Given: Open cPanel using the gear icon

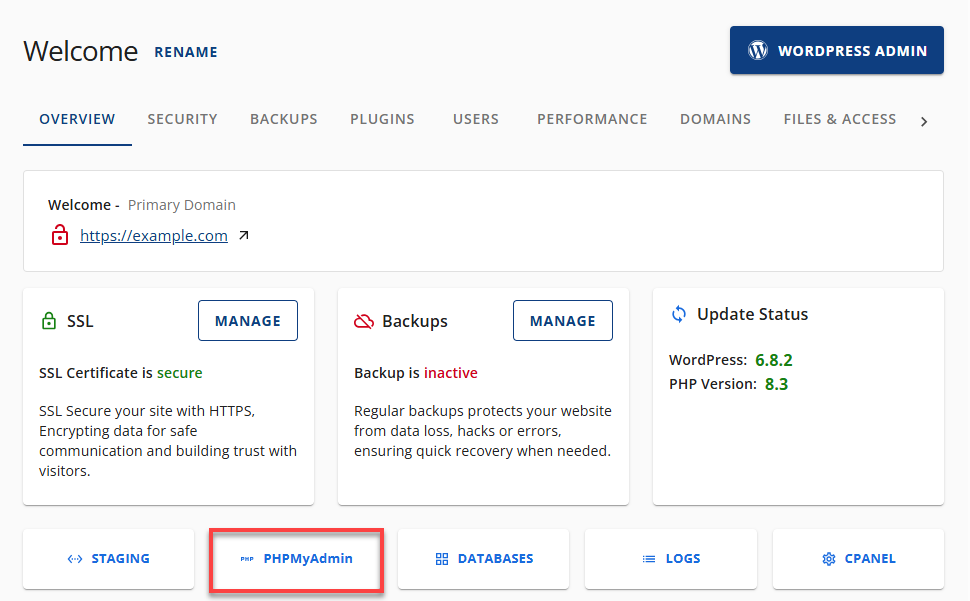Looking at the screenshot, I should 828,559.
